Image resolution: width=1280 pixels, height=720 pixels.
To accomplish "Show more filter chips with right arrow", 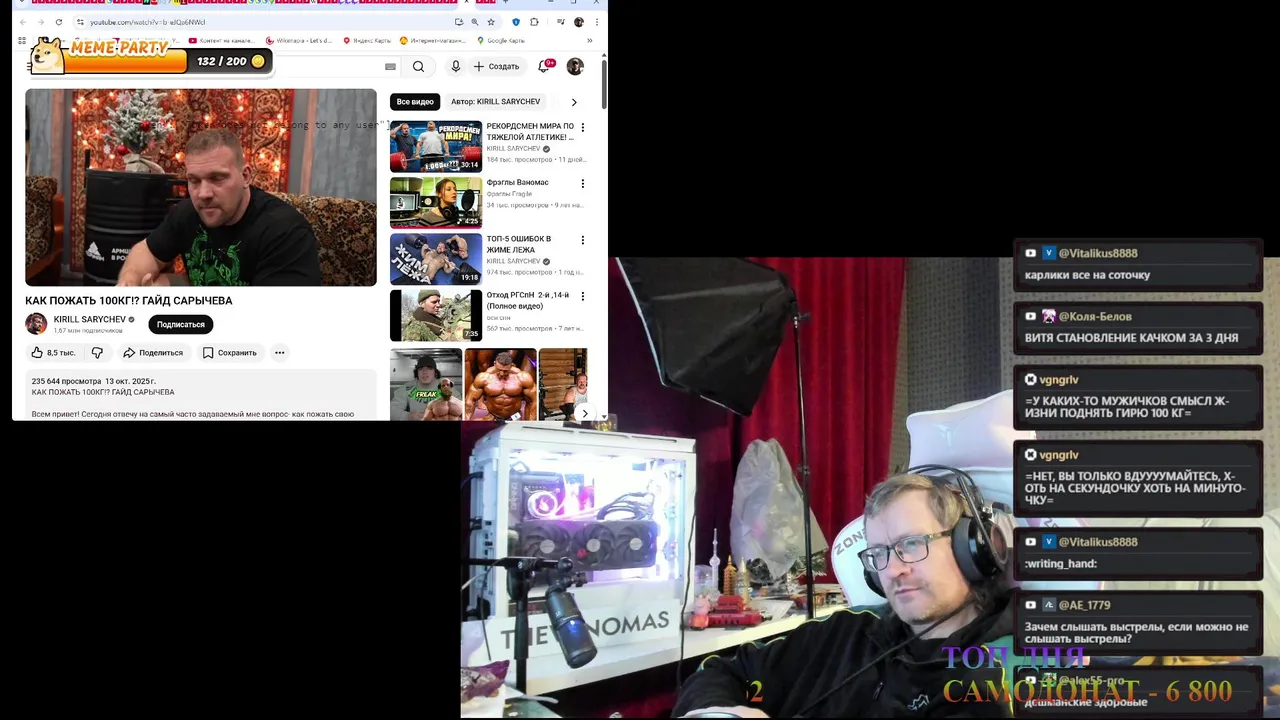I will click(574, 102).
